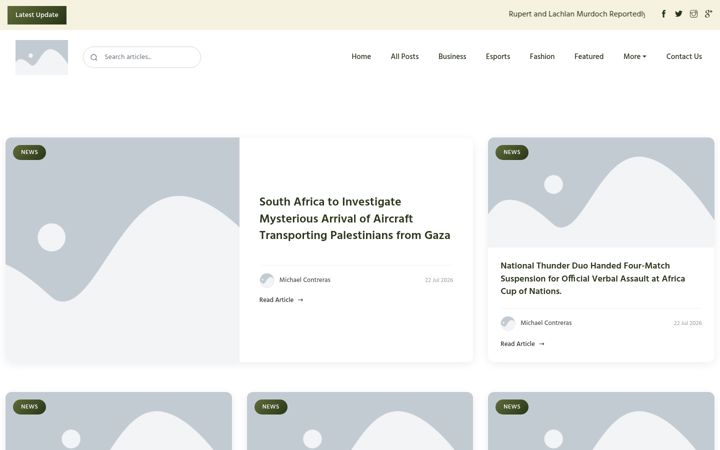Open the All Posts menu item
Screen dimensions: 720x450
[405, 56]
